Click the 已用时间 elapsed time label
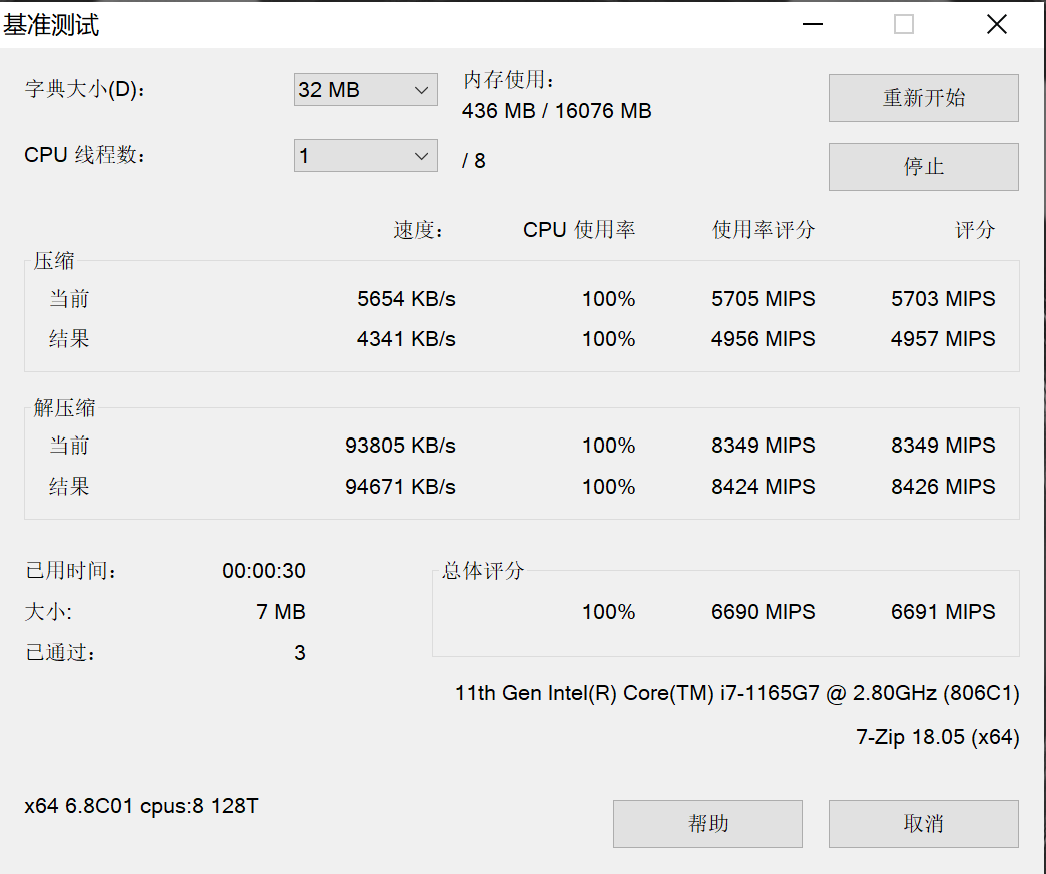Screen dimensions: 1046x874 click(x=71, y=571)
